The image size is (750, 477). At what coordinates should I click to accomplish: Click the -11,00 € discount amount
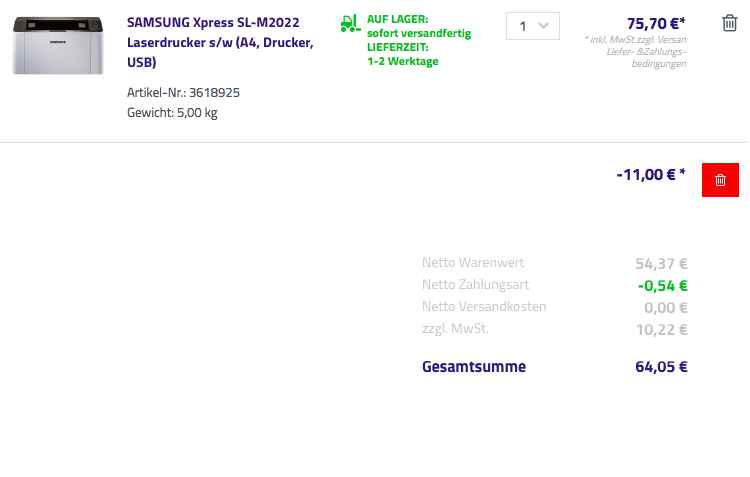click(651, 174)
